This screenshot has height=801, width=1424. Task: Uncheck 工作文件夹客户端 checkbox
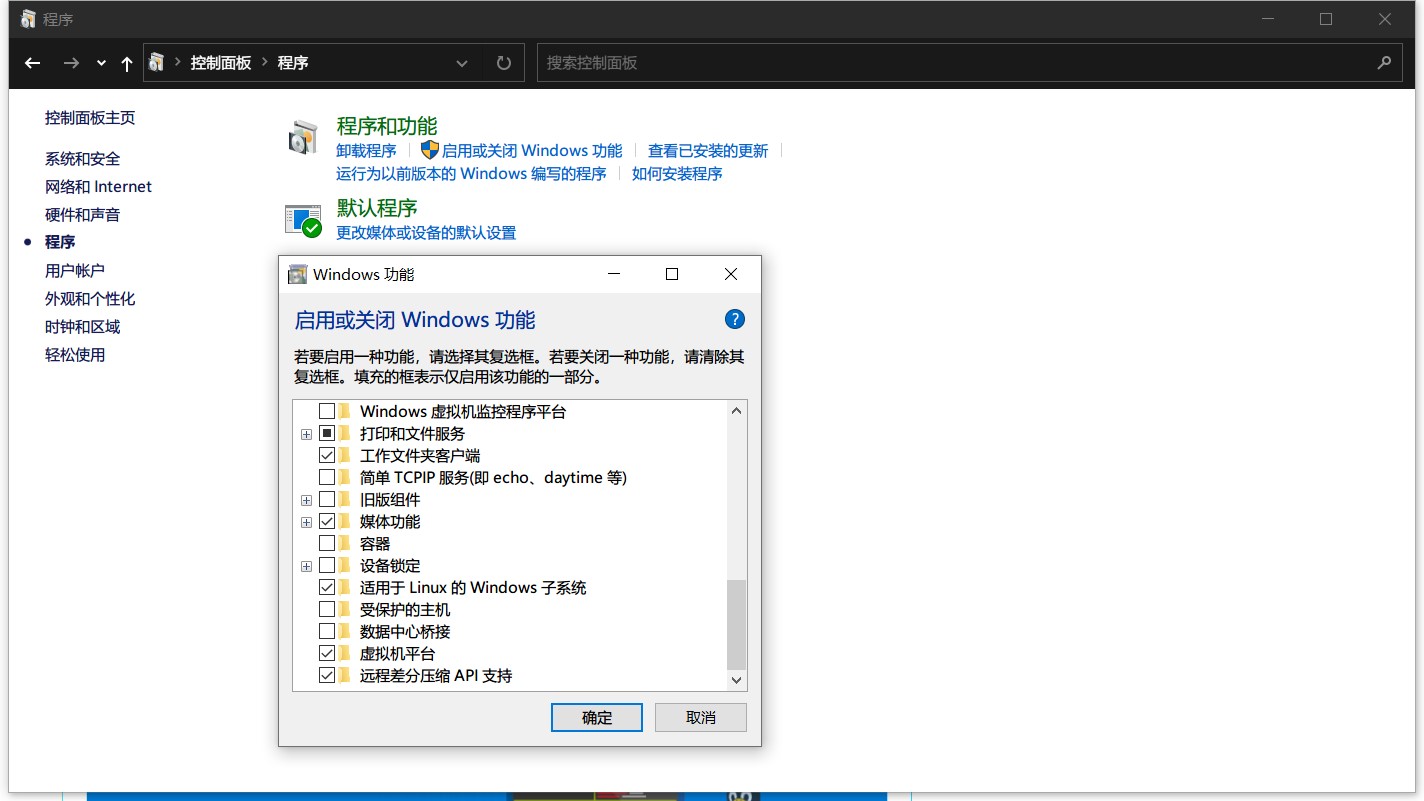pos(327,455)
